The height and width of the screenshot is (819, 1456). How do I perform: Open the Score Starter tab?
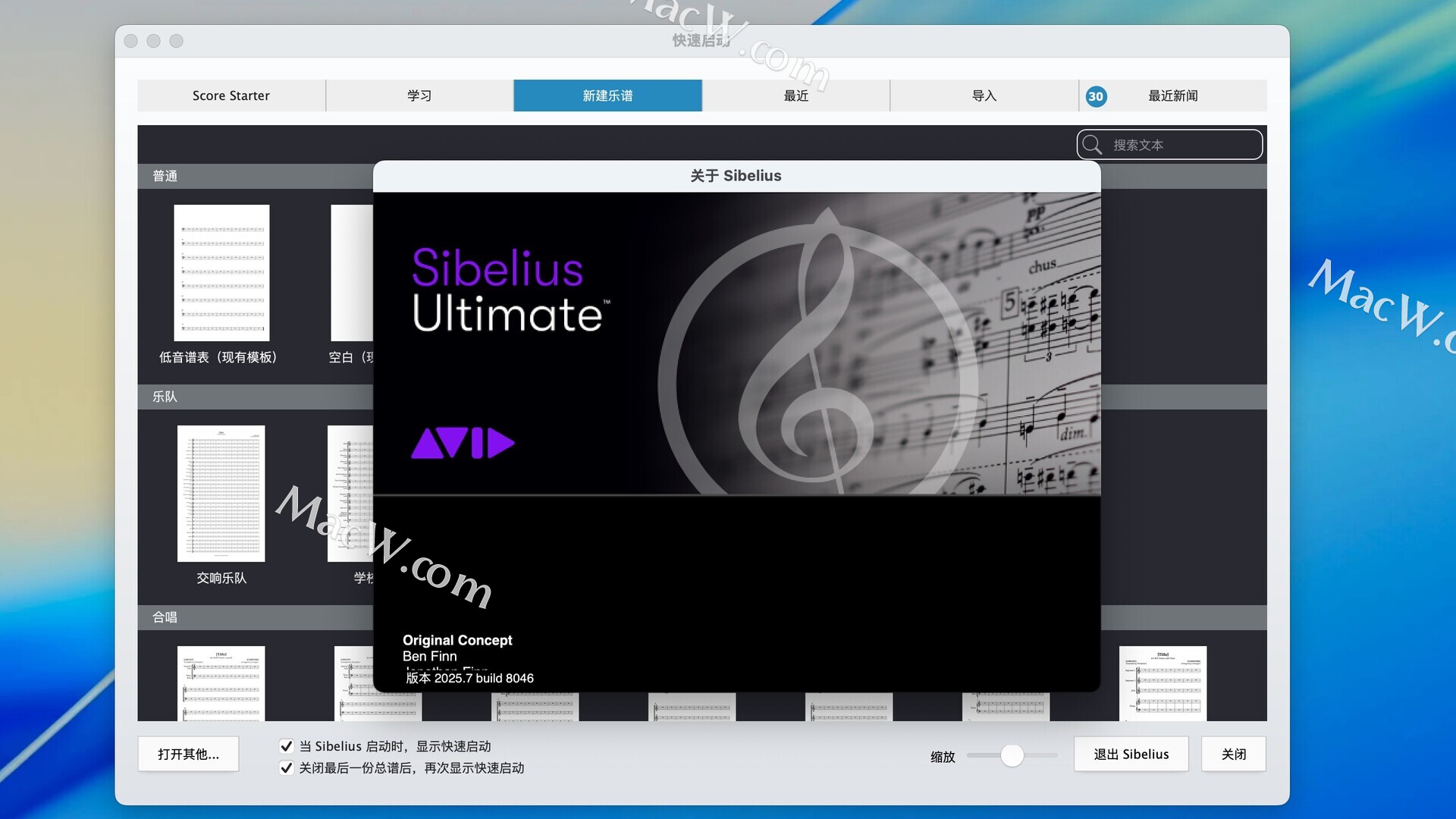[231, 96]
